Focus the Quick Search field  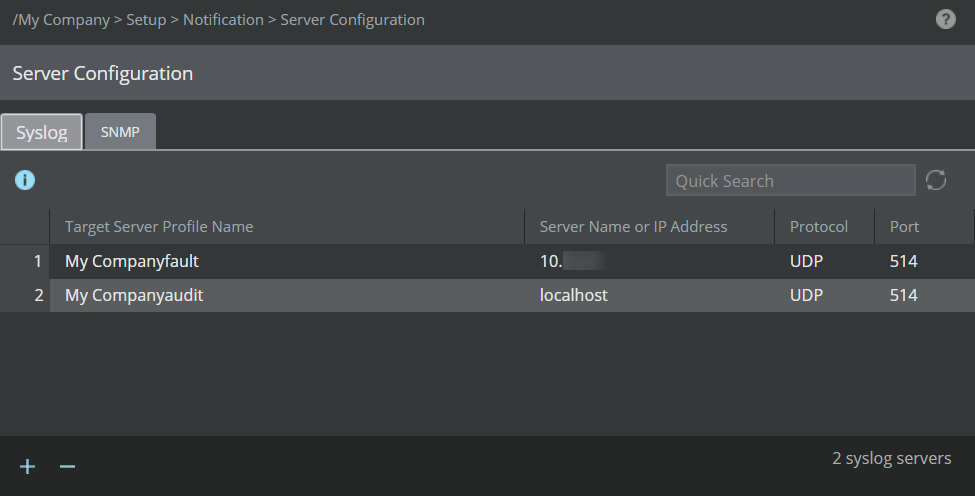click(790, 180)
